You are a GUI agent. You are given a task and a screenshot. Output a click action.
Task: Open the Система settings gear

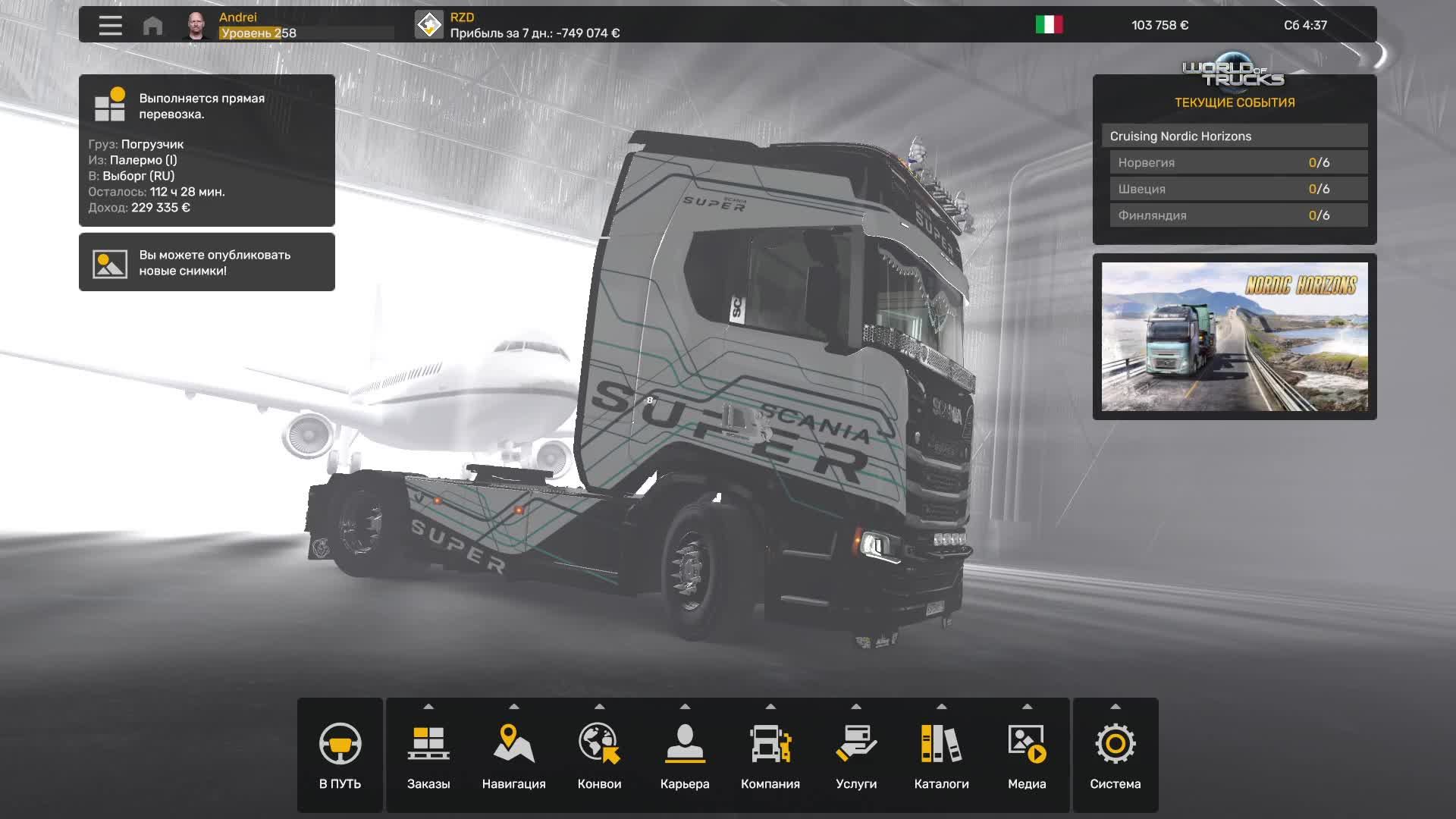click(x=1115, y=744)
